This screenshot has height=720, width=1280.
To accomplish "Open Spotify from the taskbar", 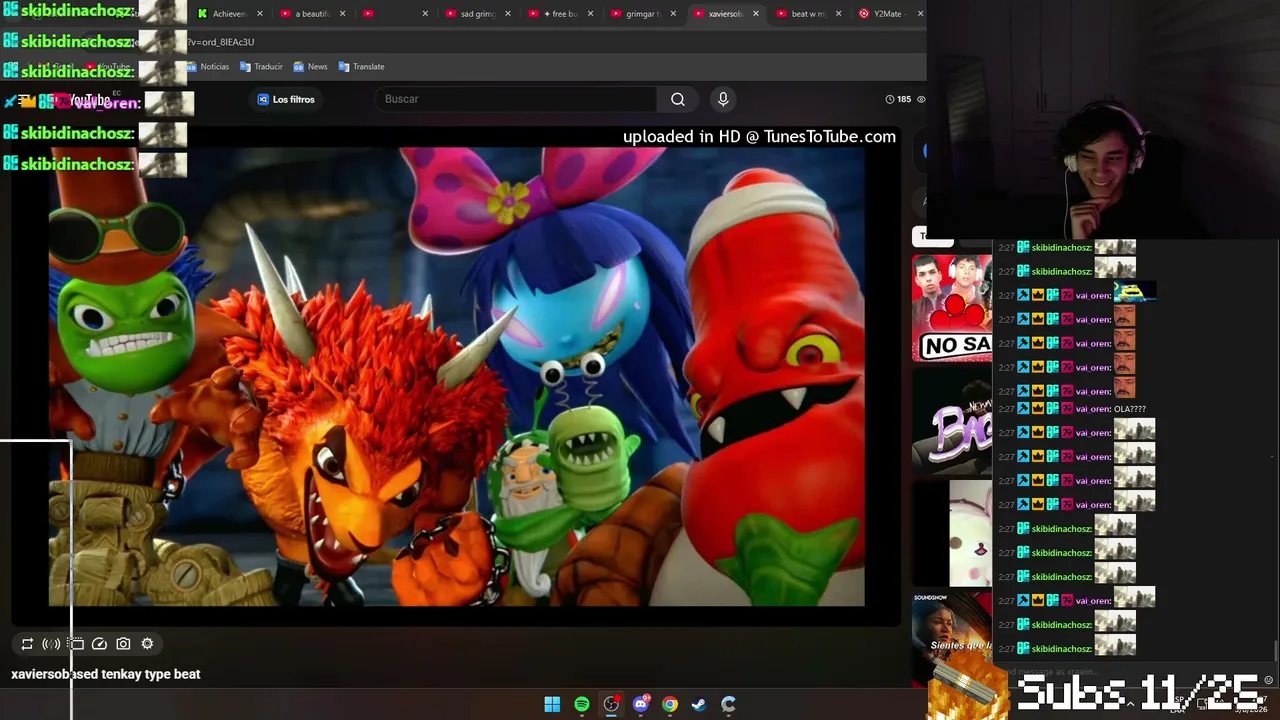I will click(x=582, y=704).
